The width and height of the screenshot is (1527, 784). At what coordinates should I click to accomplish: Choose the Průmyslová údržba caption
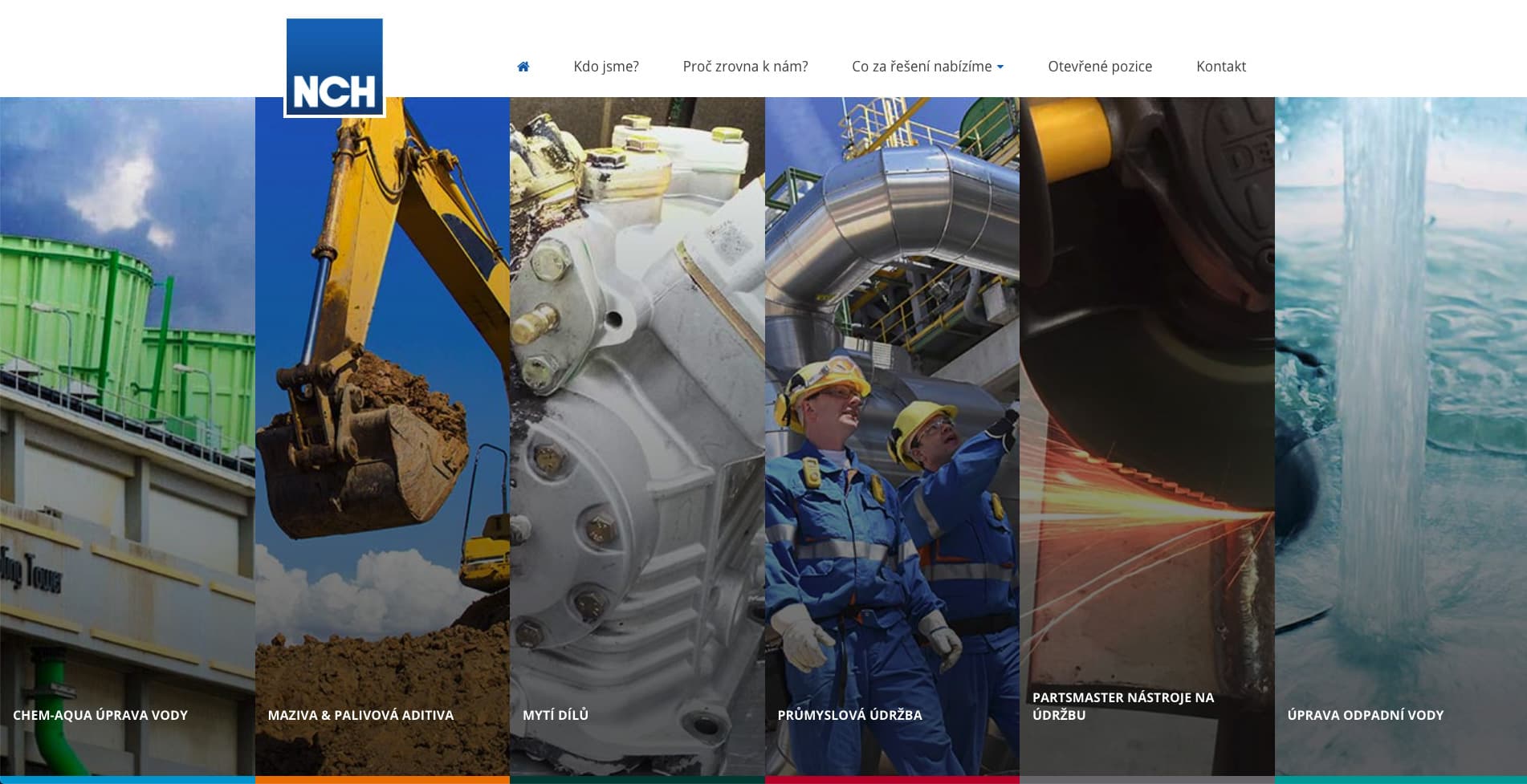tap(849, 715)
